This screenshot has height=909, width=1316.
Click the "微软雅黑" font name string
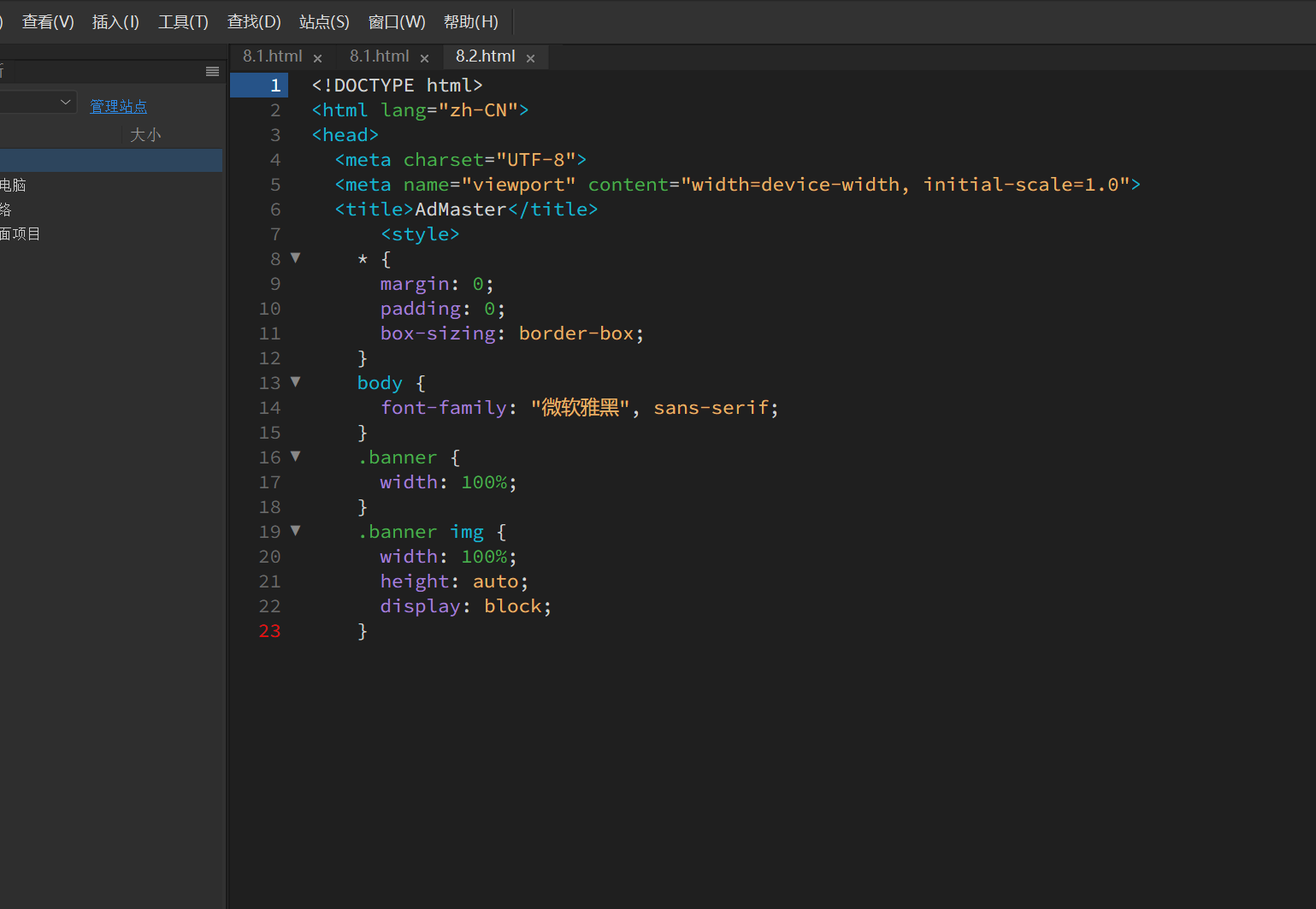click(x=581, y=408)
